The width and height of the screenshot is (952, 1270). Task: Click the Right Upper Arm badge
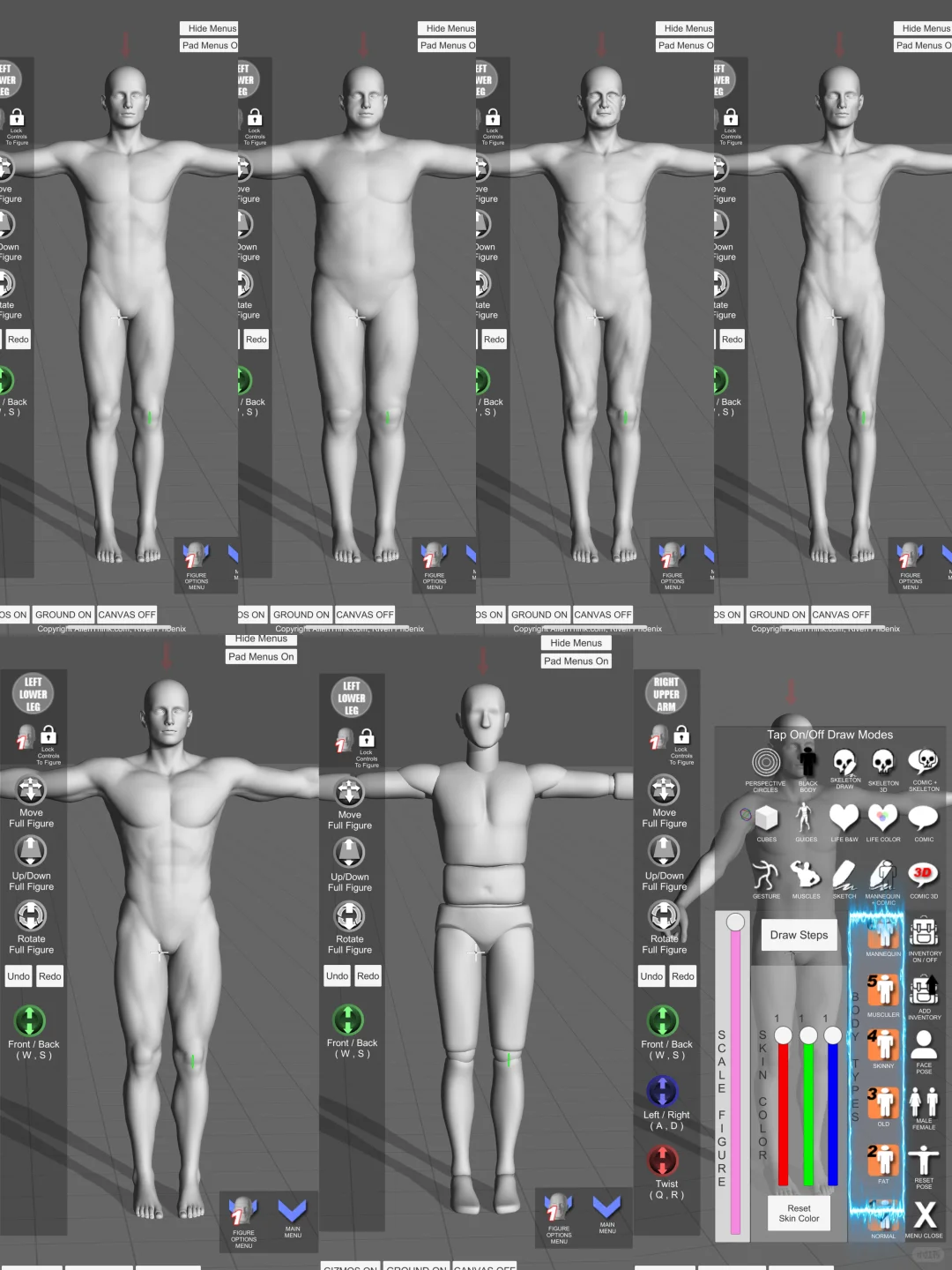(x=666, y=694)
